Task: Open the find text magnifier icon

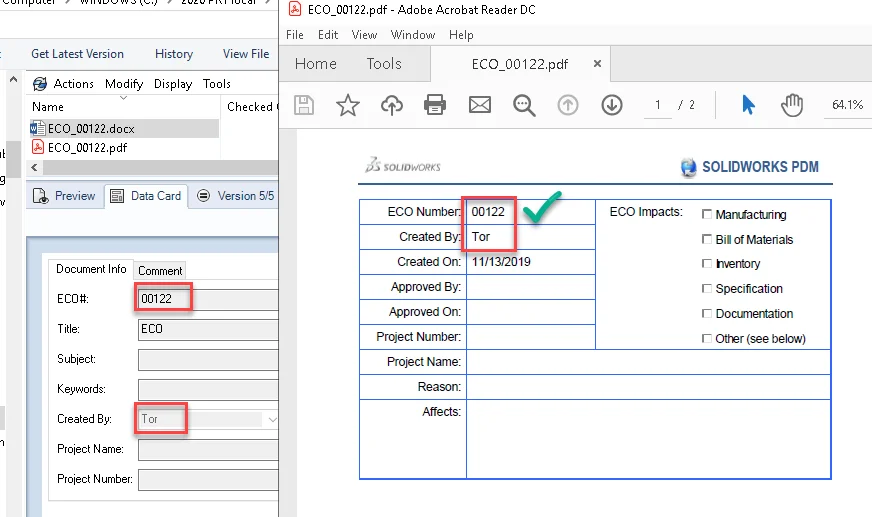Action: 524,105
